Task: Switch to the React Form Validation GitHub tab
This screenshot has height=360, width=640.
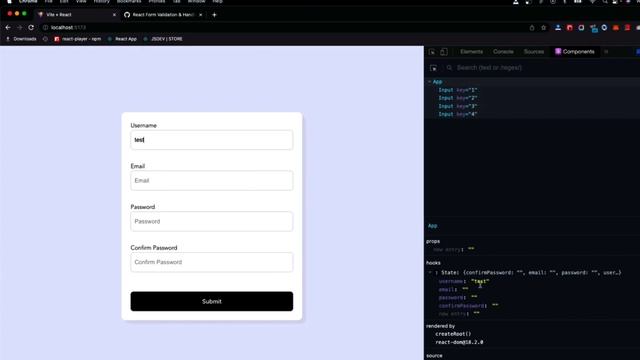Action: (162, 15)
